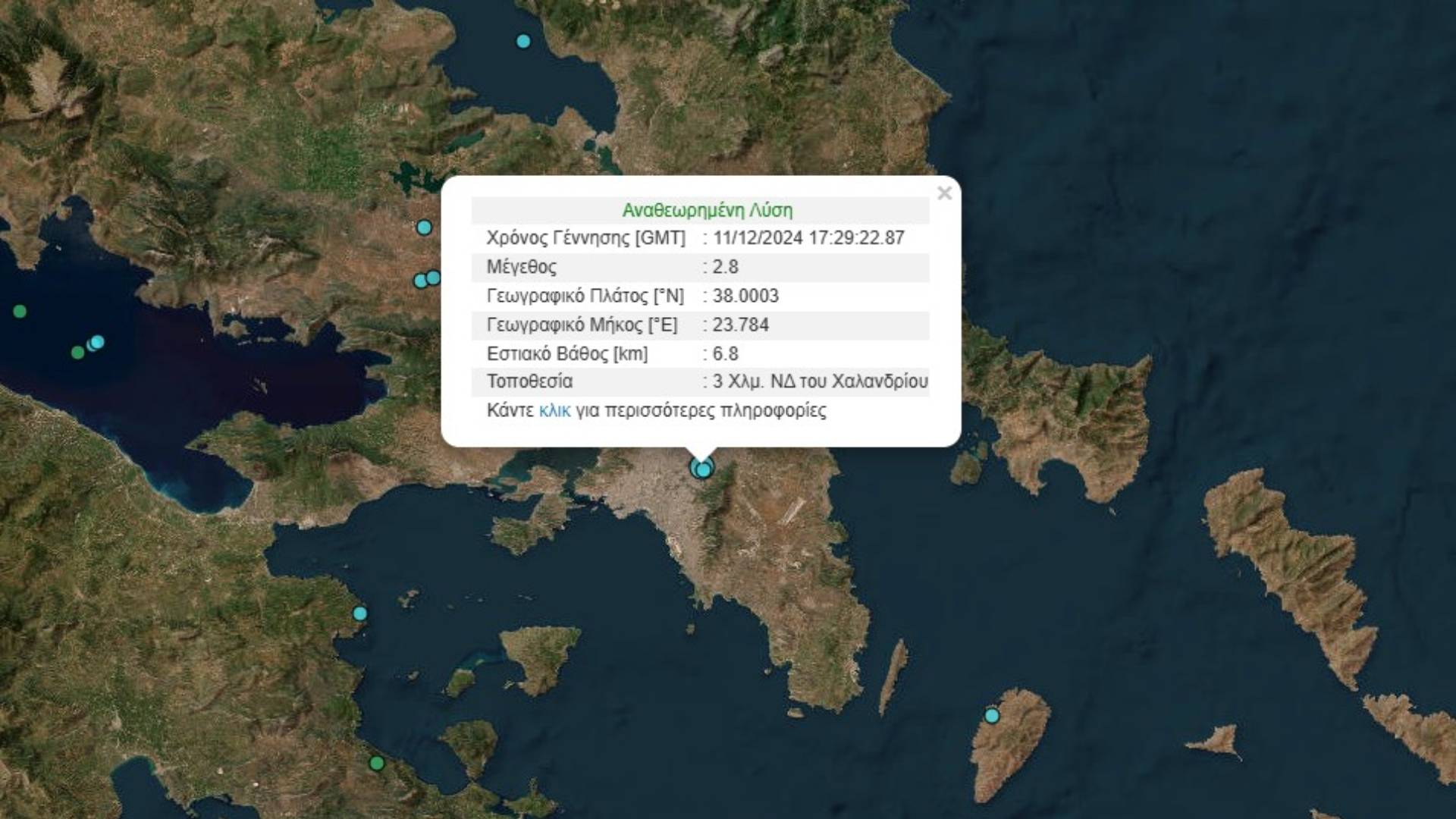Click the 'Αναθεωρημένη Λύση' popup header
Viewport: 1456px width, 819px height.
(x=707, y=210)
